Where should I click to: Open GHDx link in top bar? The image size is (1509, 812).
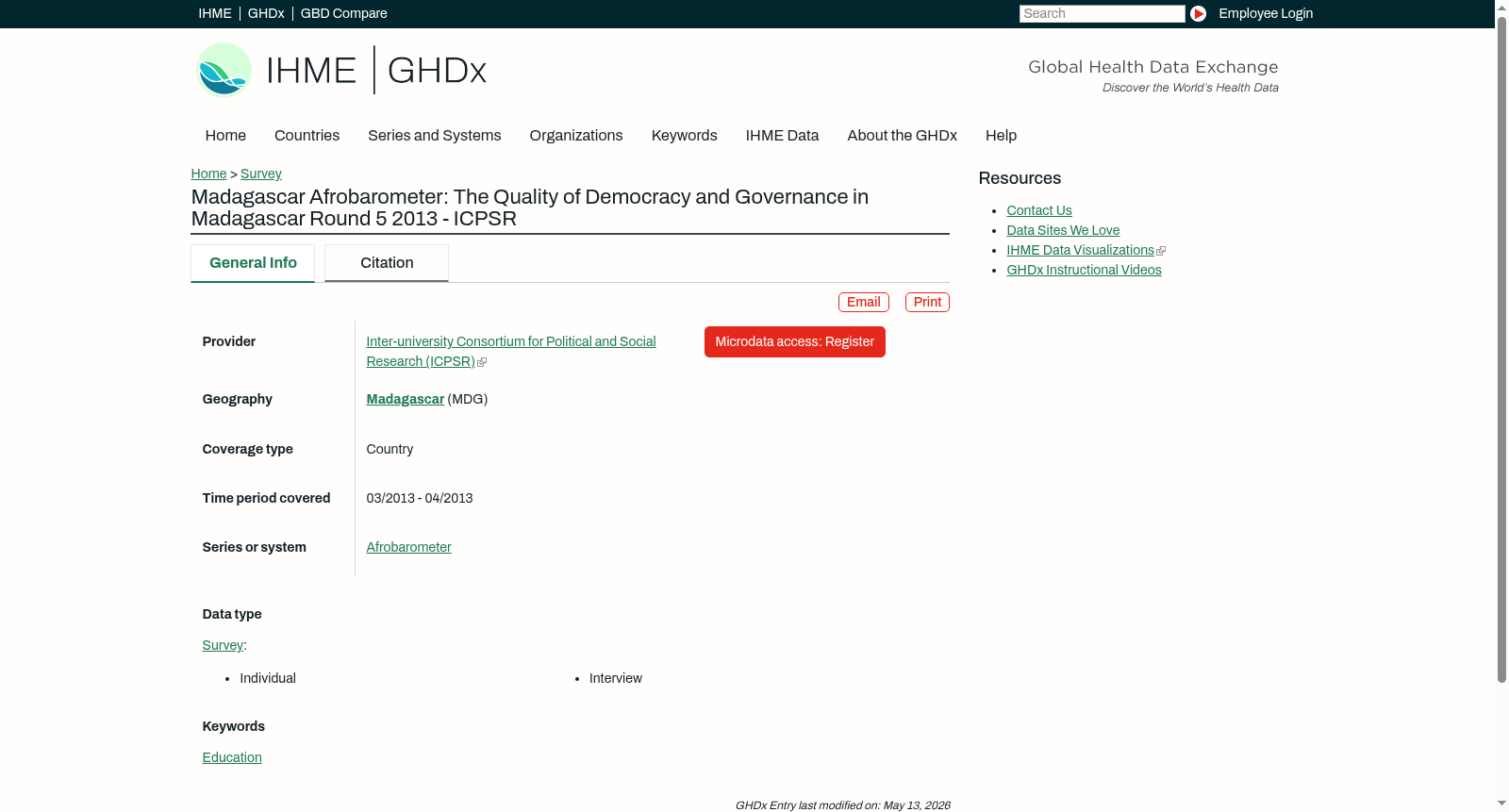click(266, 13)
